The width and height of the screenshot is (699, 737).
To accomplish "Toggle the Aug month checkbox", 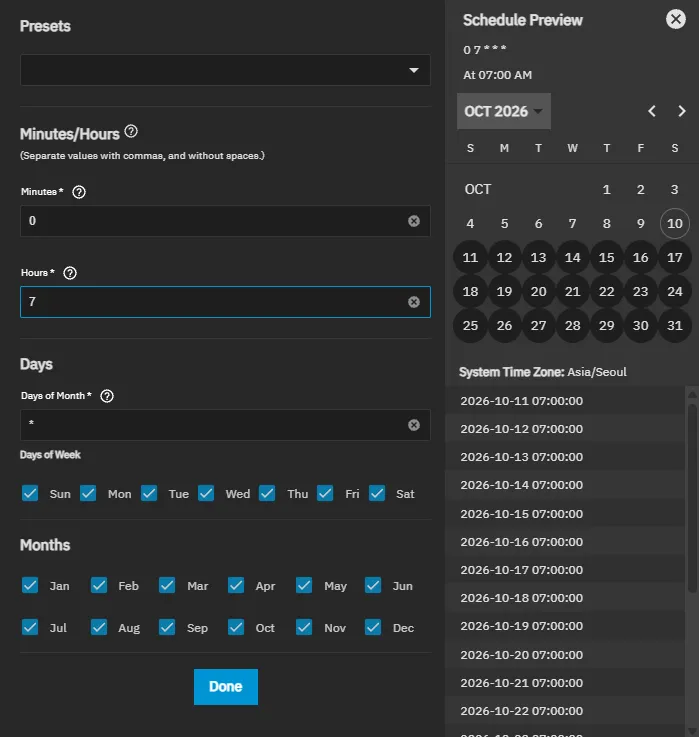I will [99, 627].
